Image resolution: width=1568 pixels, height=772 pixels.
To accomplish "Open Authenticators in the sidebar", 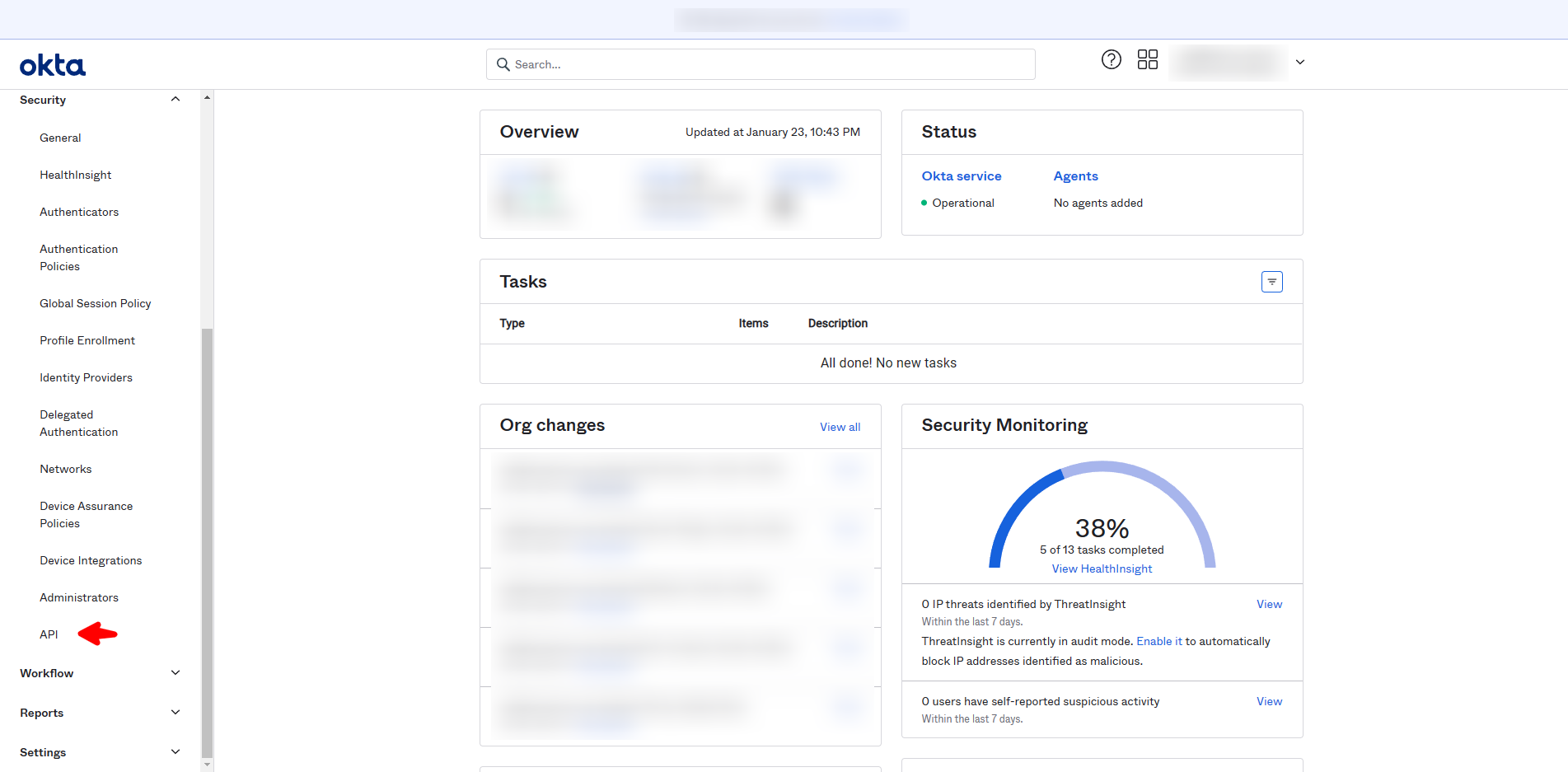I will [79, 212].
